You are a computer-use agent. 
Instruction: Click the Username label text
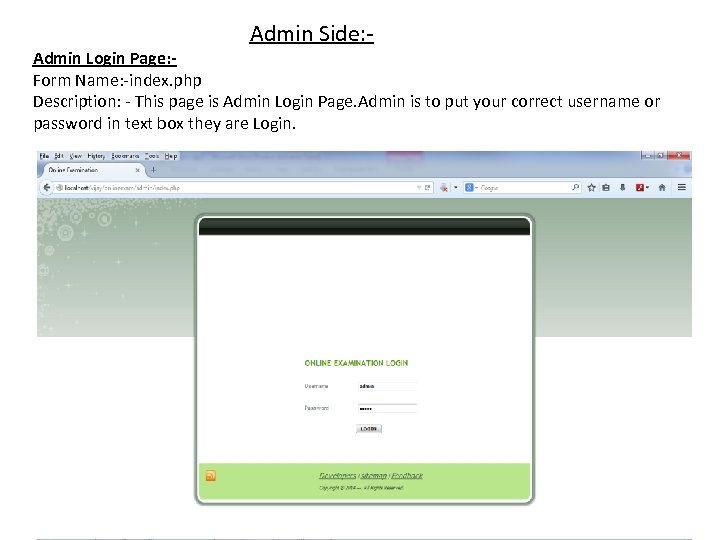(316, 386)
